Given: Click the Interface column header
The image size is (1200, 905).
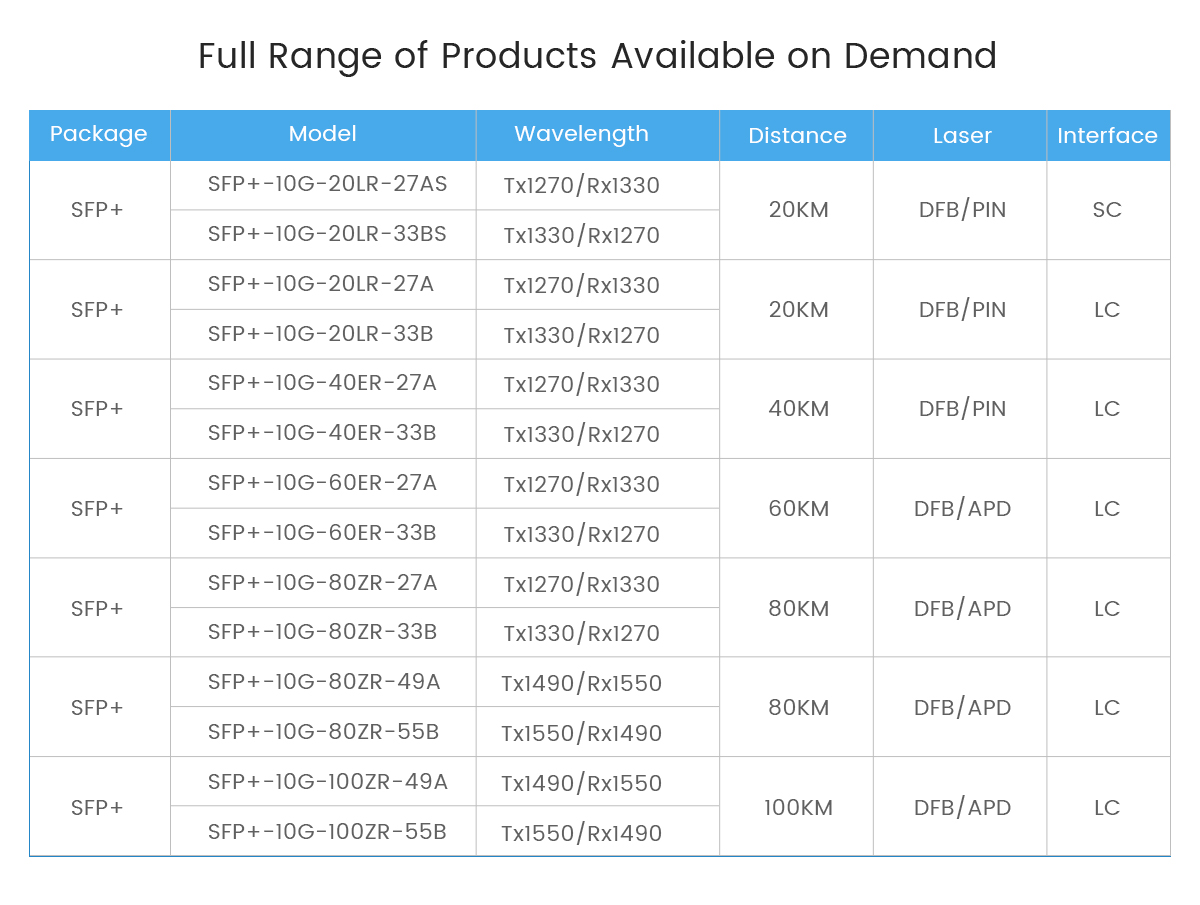Looking at the screenshot, I should tap(1107, 135).
